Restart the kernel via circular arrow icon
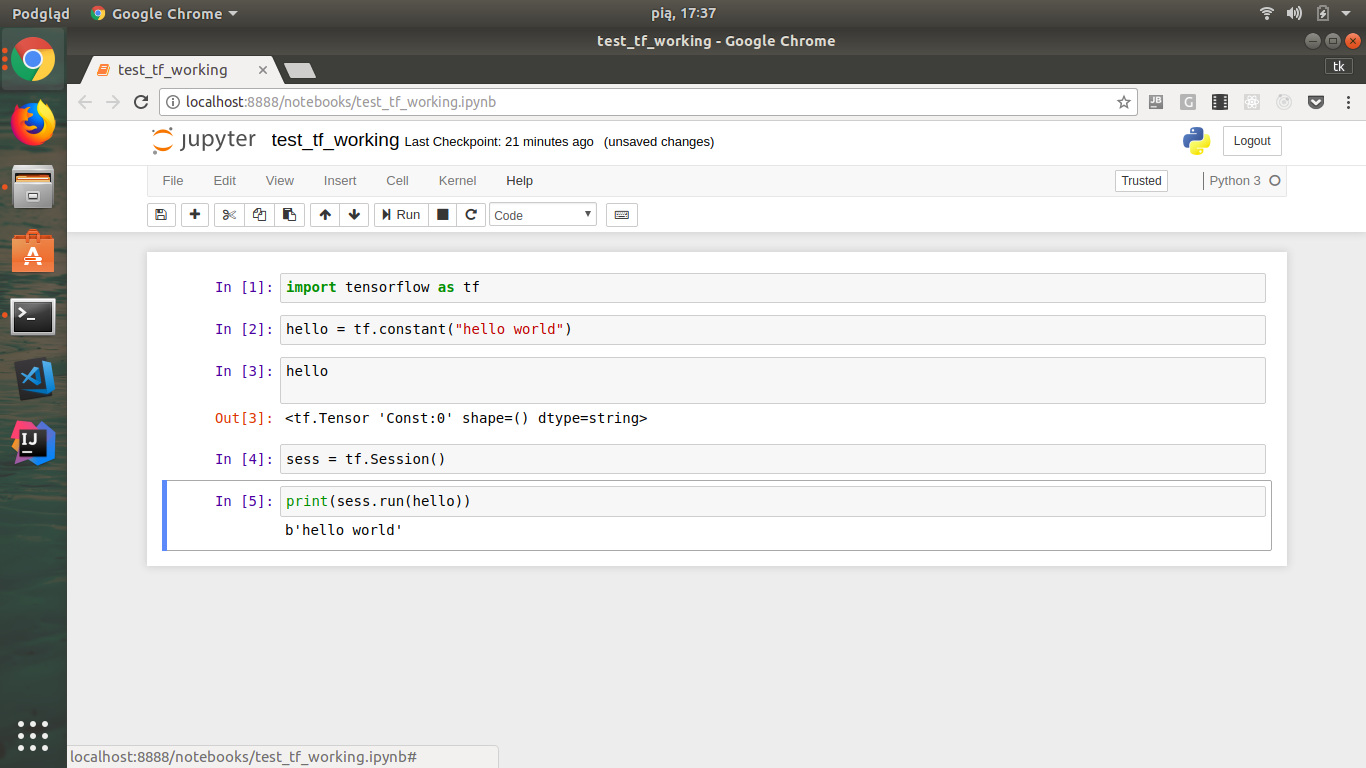Viewport: 1366px width, 768px height. (470, 214)
